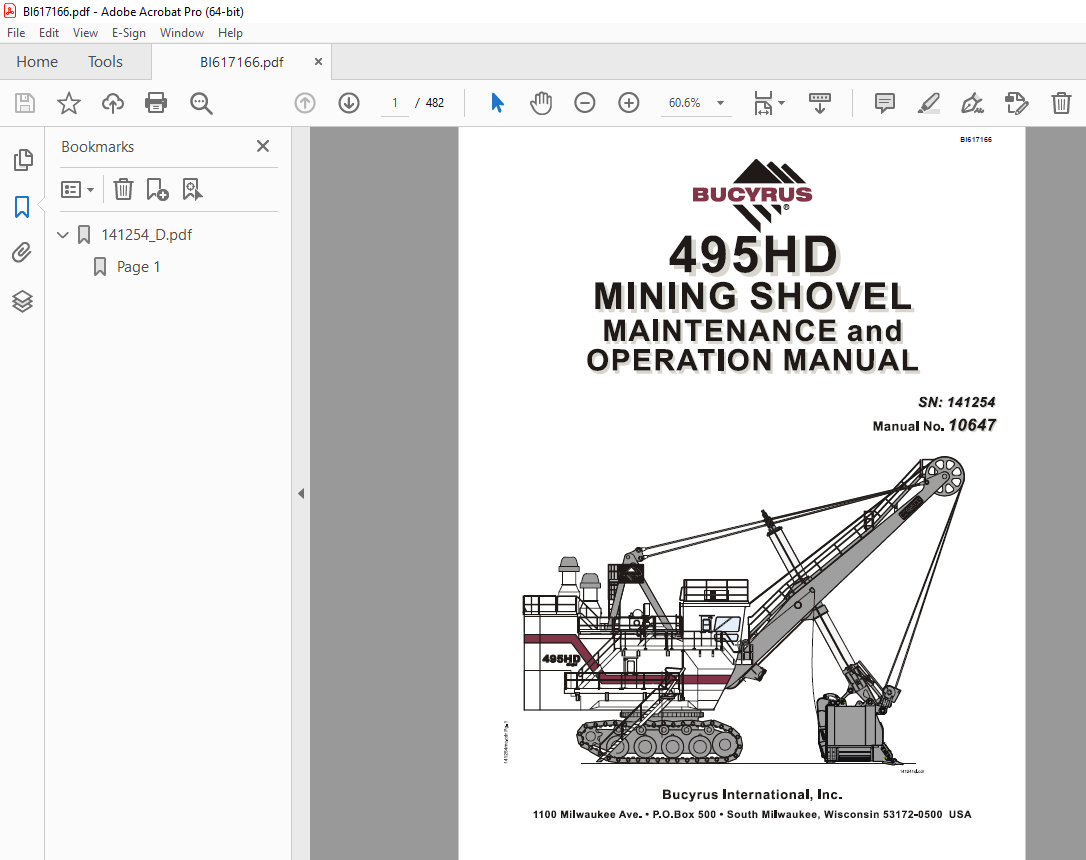Add a new bookmark
This screenshot has height=860, width=1086.
pyautogui.click(x=157, y=189)
